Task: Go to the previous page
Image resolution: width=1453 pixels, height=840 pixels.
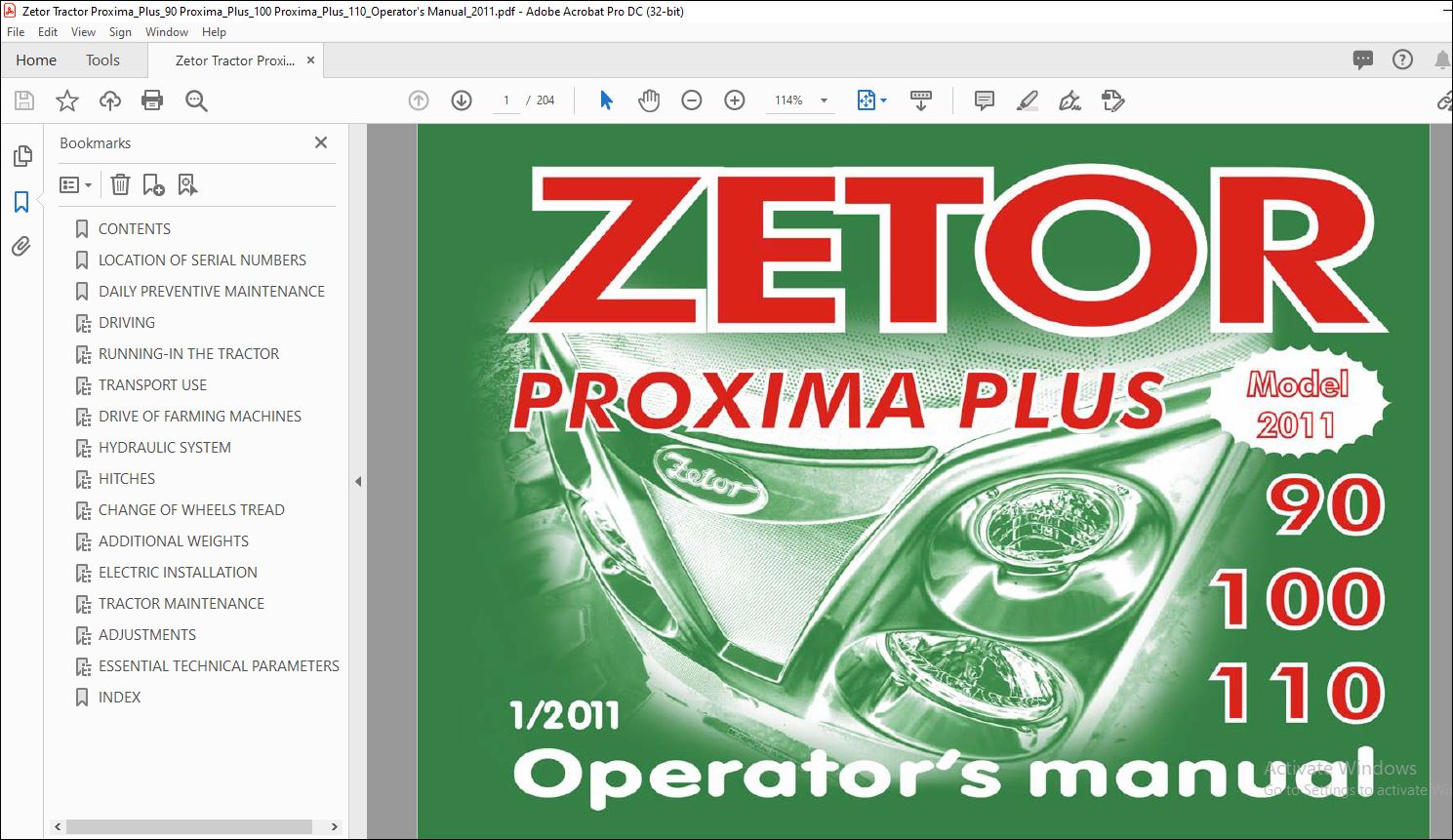Action: pos(419,100)
